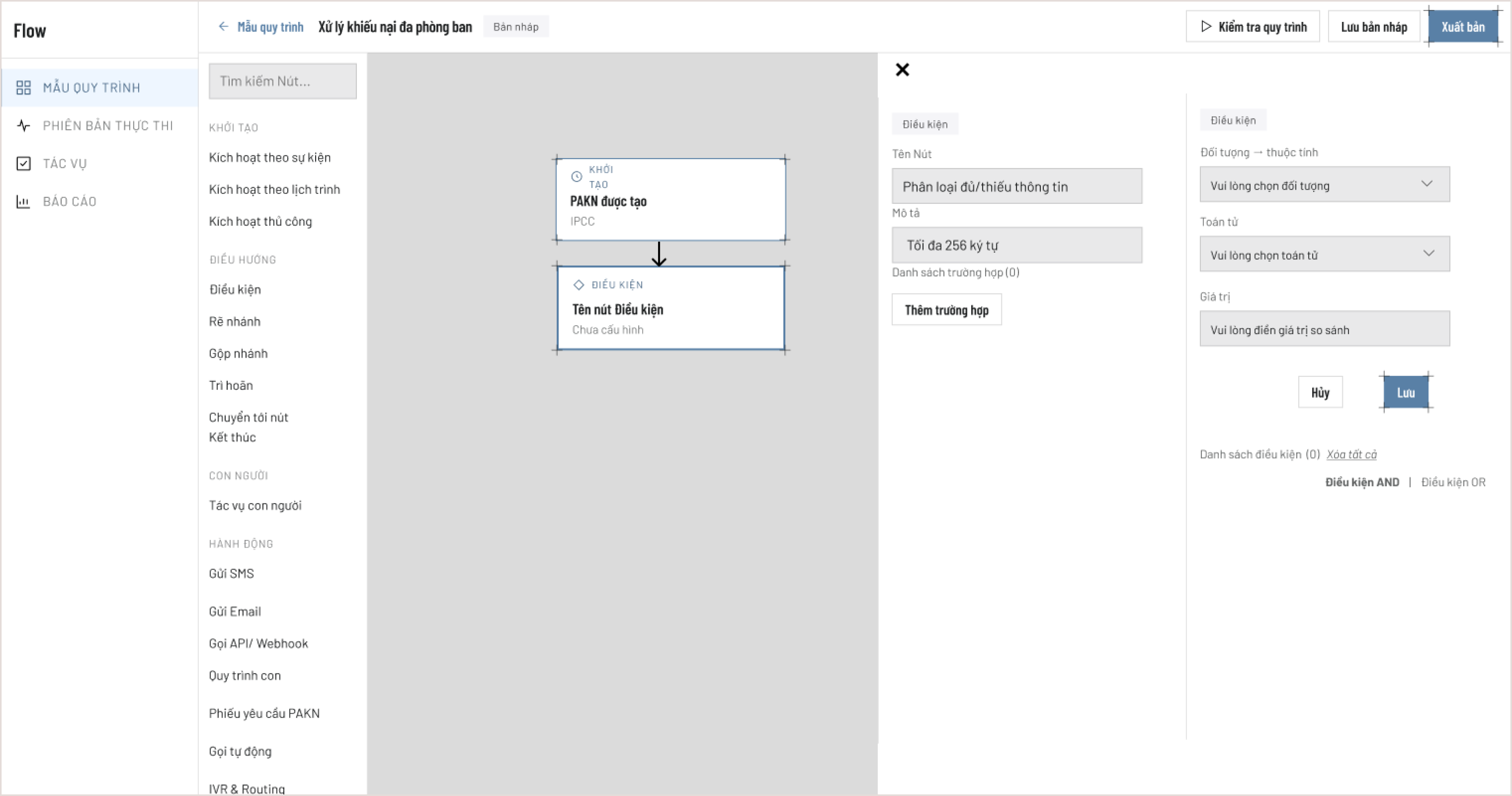Click the Thêm trường hợp button
Screen dimensions: 1512x796
946,309
